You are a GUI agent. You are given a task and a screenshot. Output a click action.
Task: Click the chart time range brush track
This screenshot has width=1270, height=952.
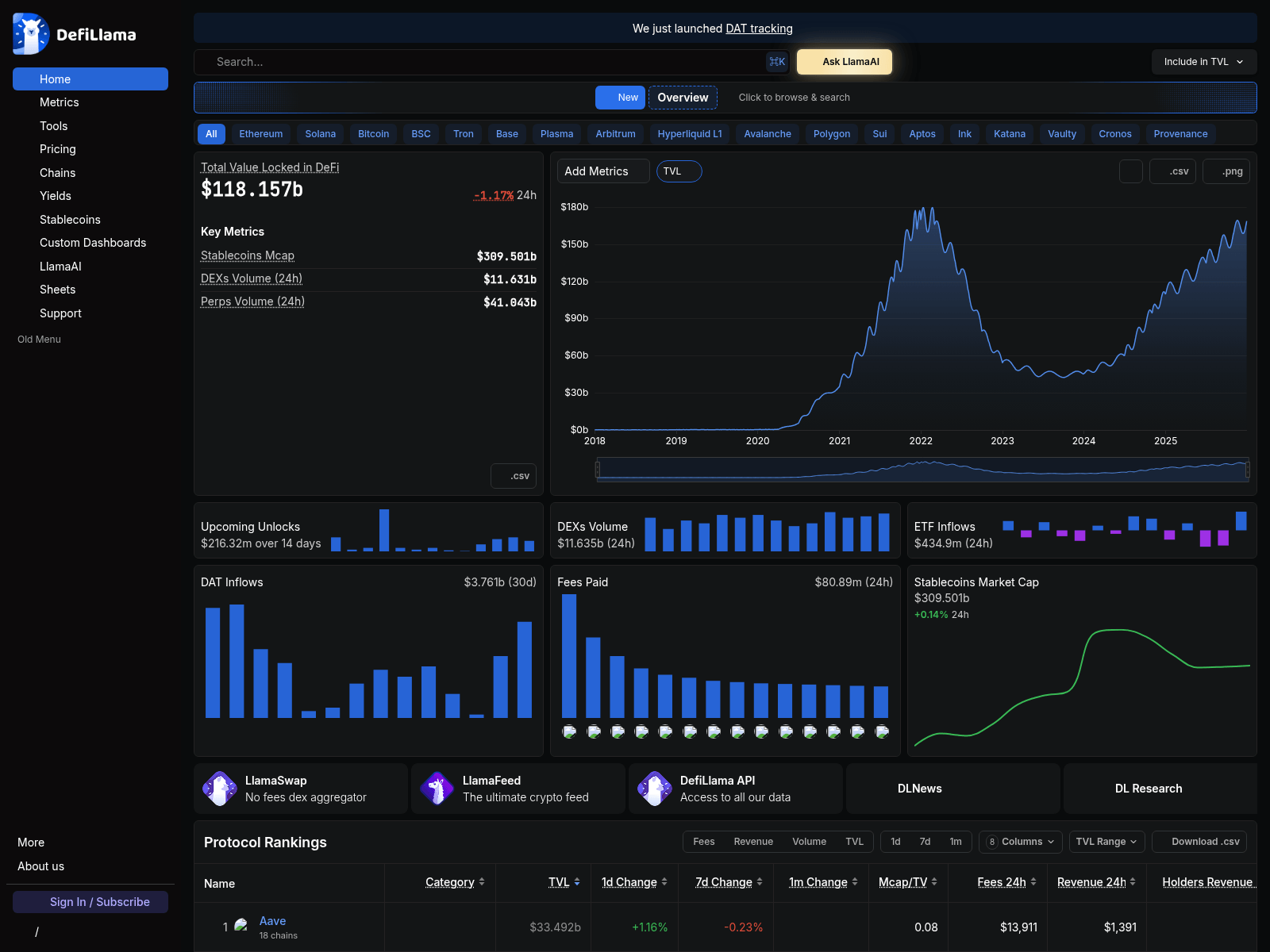922,470
